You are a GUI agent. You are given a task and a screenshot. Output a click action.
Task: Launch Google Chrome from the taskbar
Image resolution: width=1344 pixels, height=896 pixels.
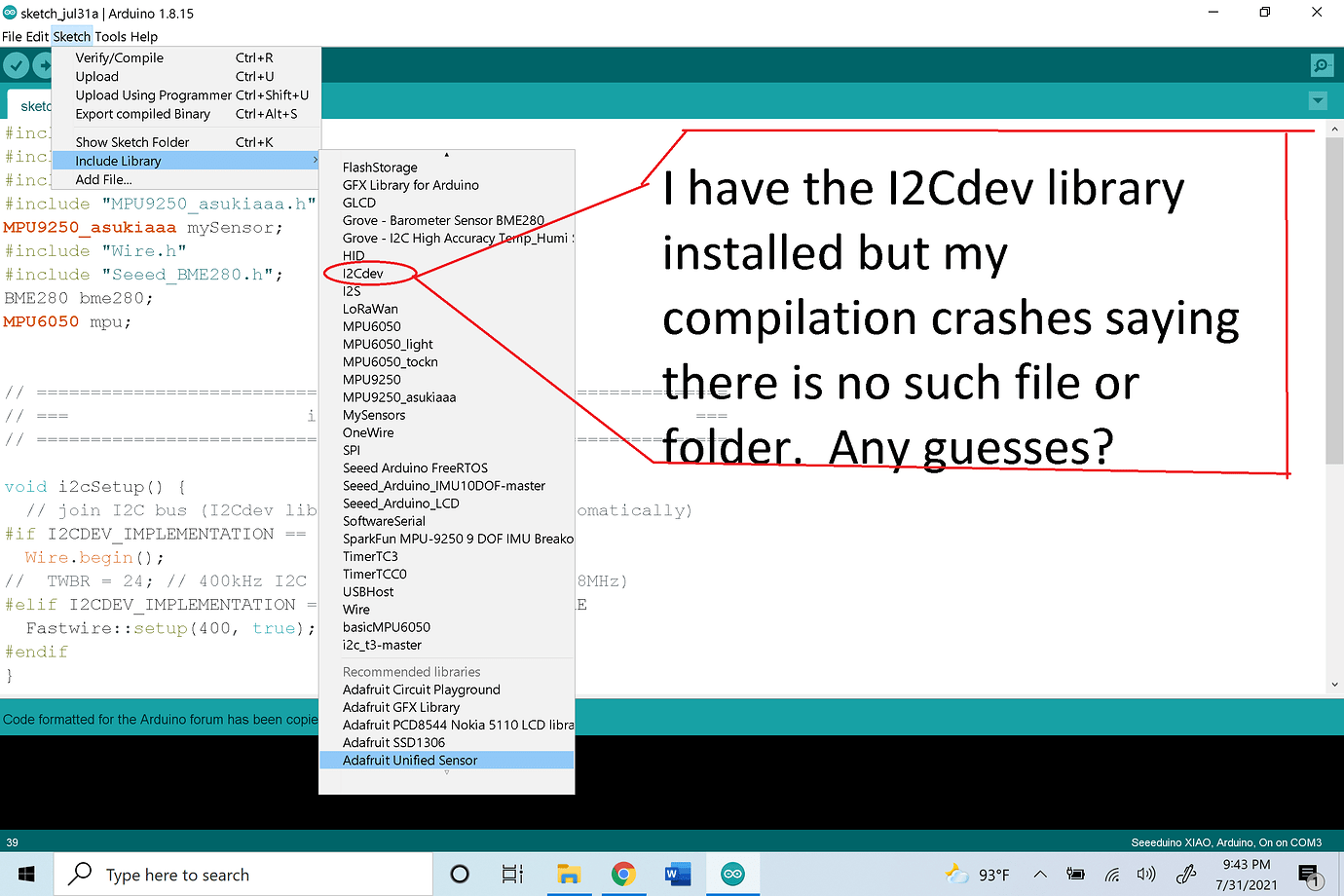(x=623, y=874)
